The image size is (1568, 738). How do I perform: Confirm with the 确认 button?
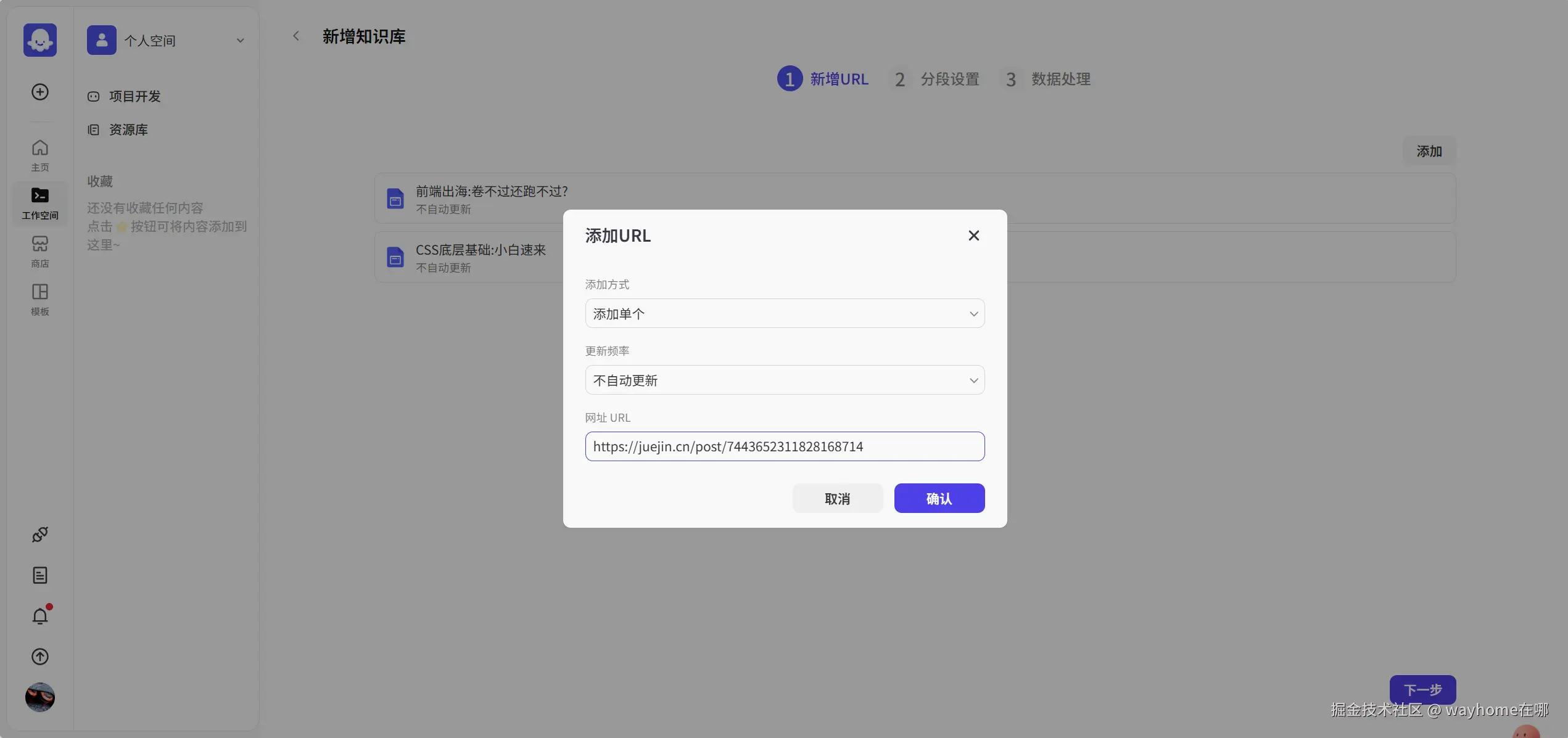pyautogui.click(x=939, y=498)
